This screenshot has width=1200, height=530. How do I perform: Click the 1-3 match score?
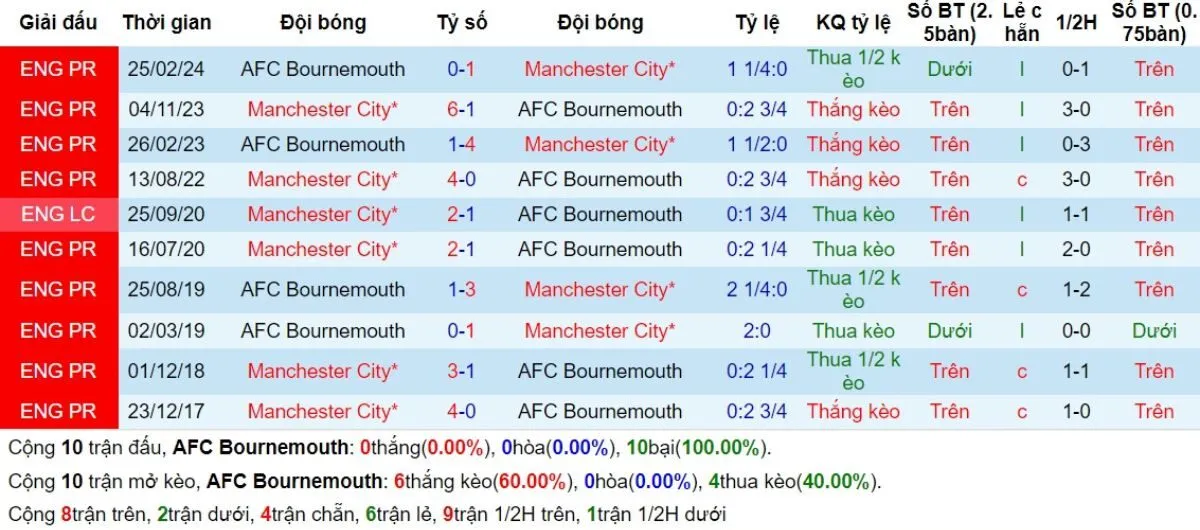click(x=461, y=289)
